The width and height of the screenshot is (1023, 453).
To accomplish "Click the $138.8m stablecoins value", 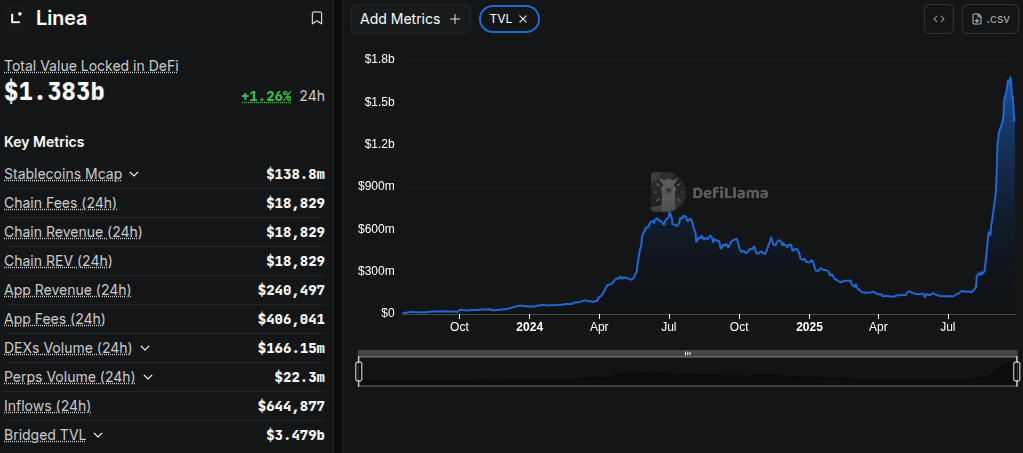I will click(296, 174).
